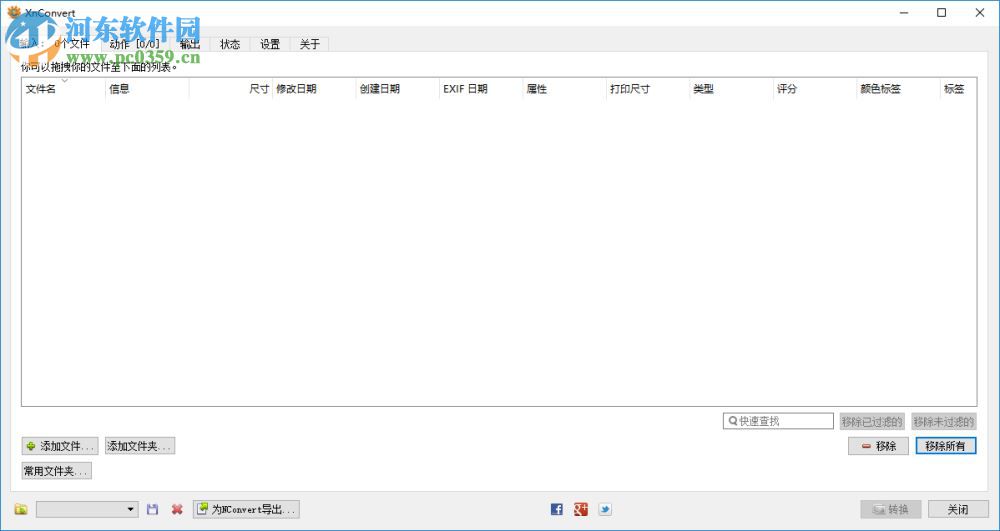
Task: Sort by the 类型 column header
Action: click(732, 89)
